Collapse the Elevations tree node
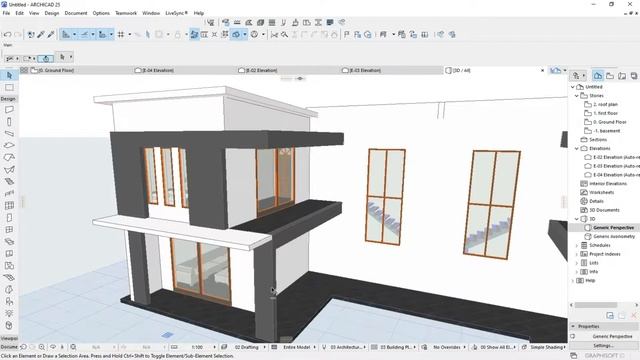Viewport: 640px width, 360px height. click(x=577, y=149)
